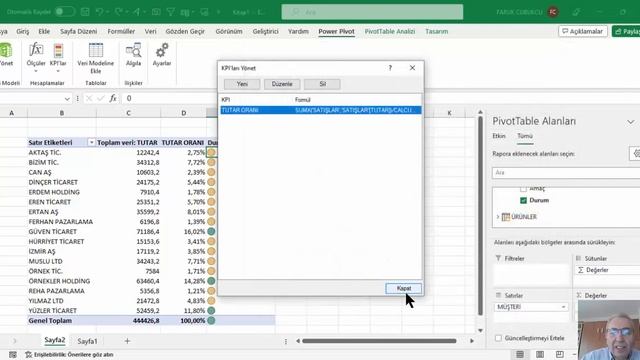Screen dimensions: 640x360
Task: Collapse the PivotTable Alanları pane chevron
Action: pos(631,122)
